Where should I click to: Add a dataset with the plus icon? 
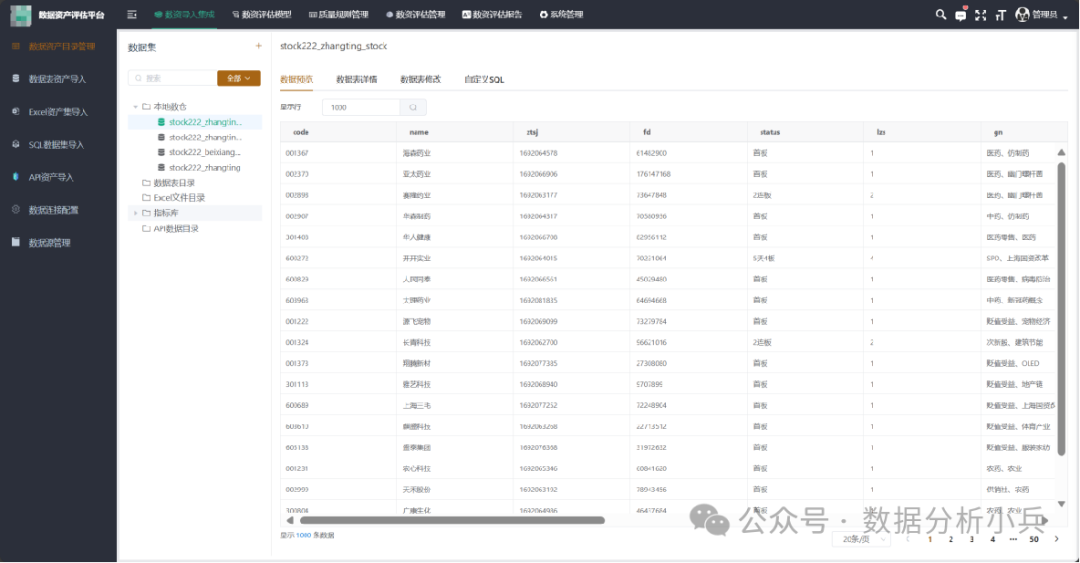point(258,46)
